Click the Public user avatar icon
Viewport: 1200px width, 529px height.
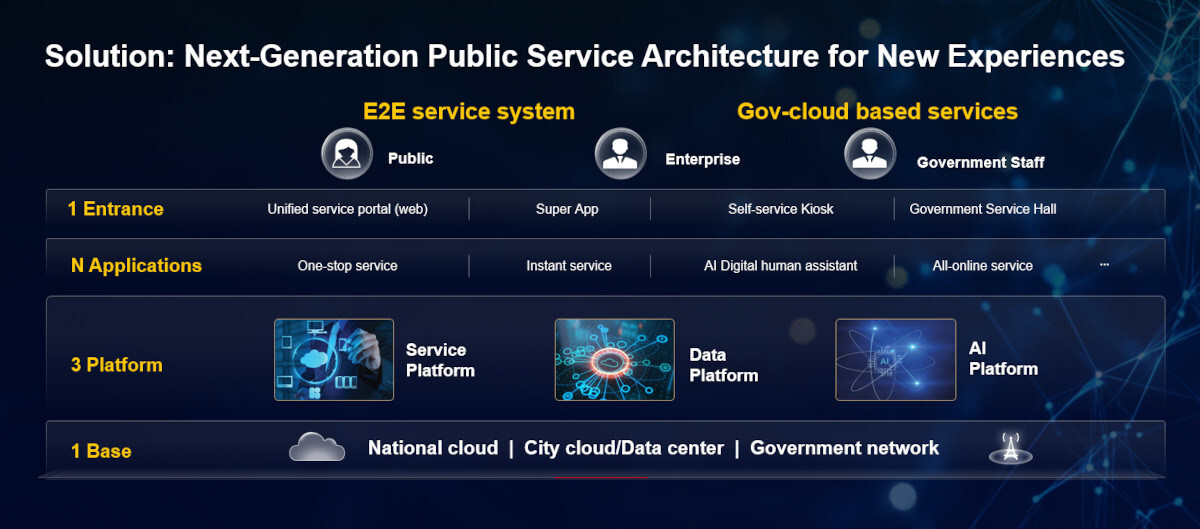click(x=346, y=154)
